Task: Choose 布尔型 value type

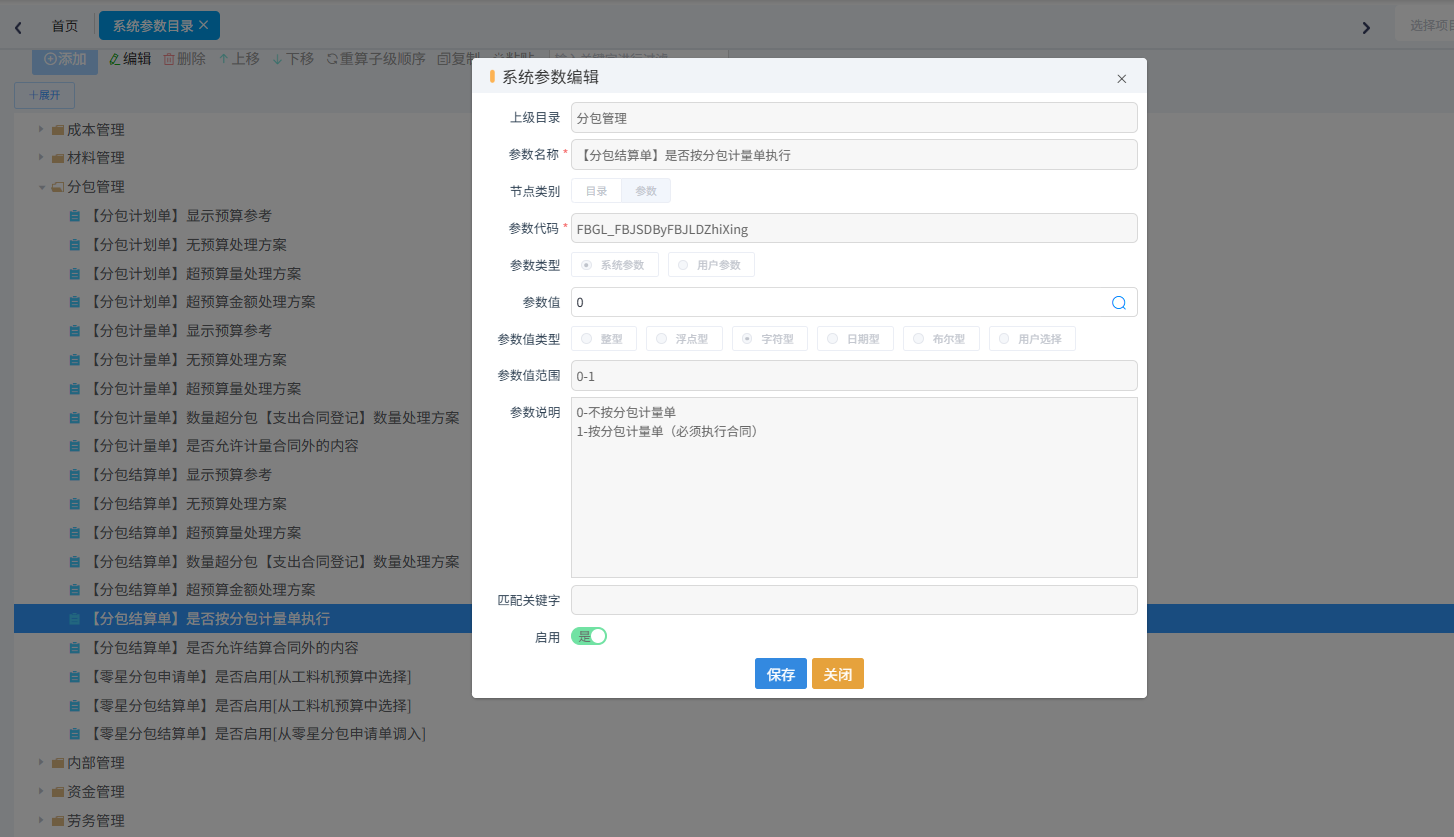Action: pos(941,339)
